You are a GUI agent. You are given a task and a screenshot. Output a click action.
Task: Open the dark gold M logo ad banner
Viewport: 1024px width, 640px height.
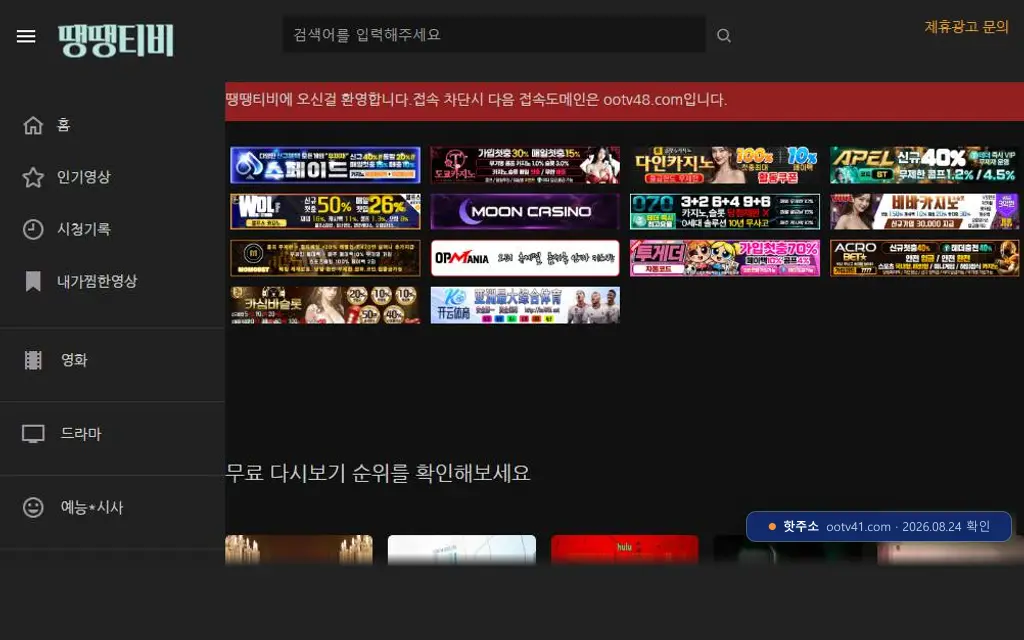(x=325, y=258)
